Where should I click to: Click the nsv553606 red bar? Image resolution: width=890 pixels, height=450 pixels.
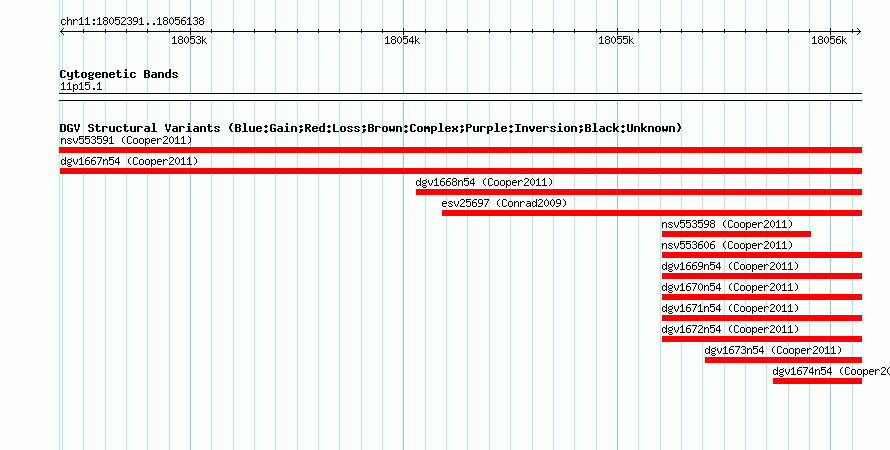point(762,255)
